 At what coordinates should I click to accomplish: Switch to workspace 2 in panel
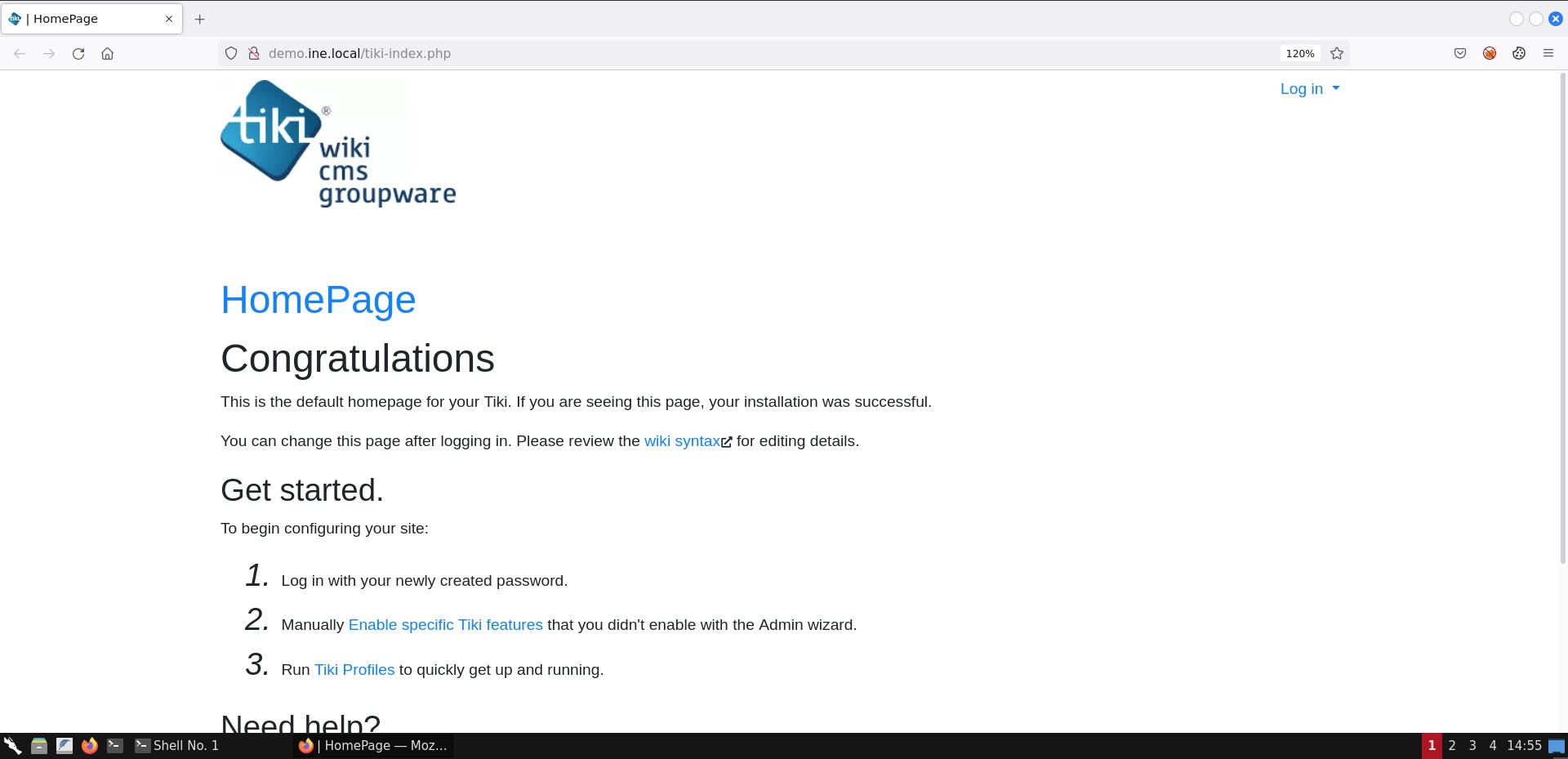pyautogui.click(x=1452, y=745)
